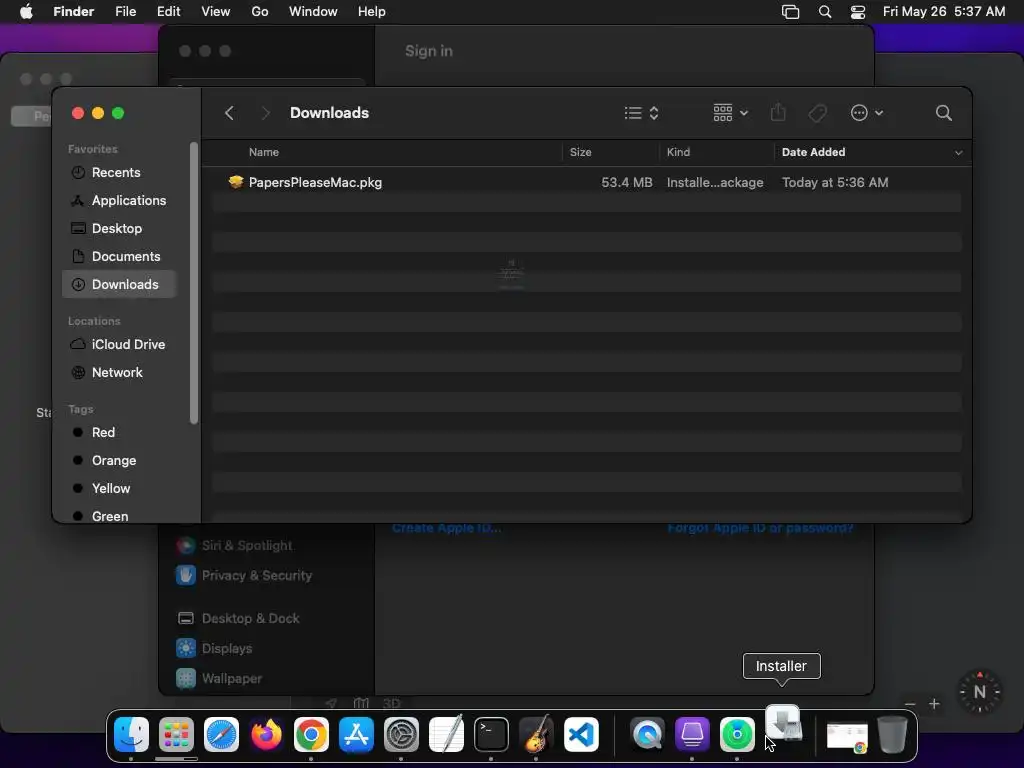This screenshot has width=1024, height=768.
Task: Open the Apple menu
Action: click(x=26, y=12)
